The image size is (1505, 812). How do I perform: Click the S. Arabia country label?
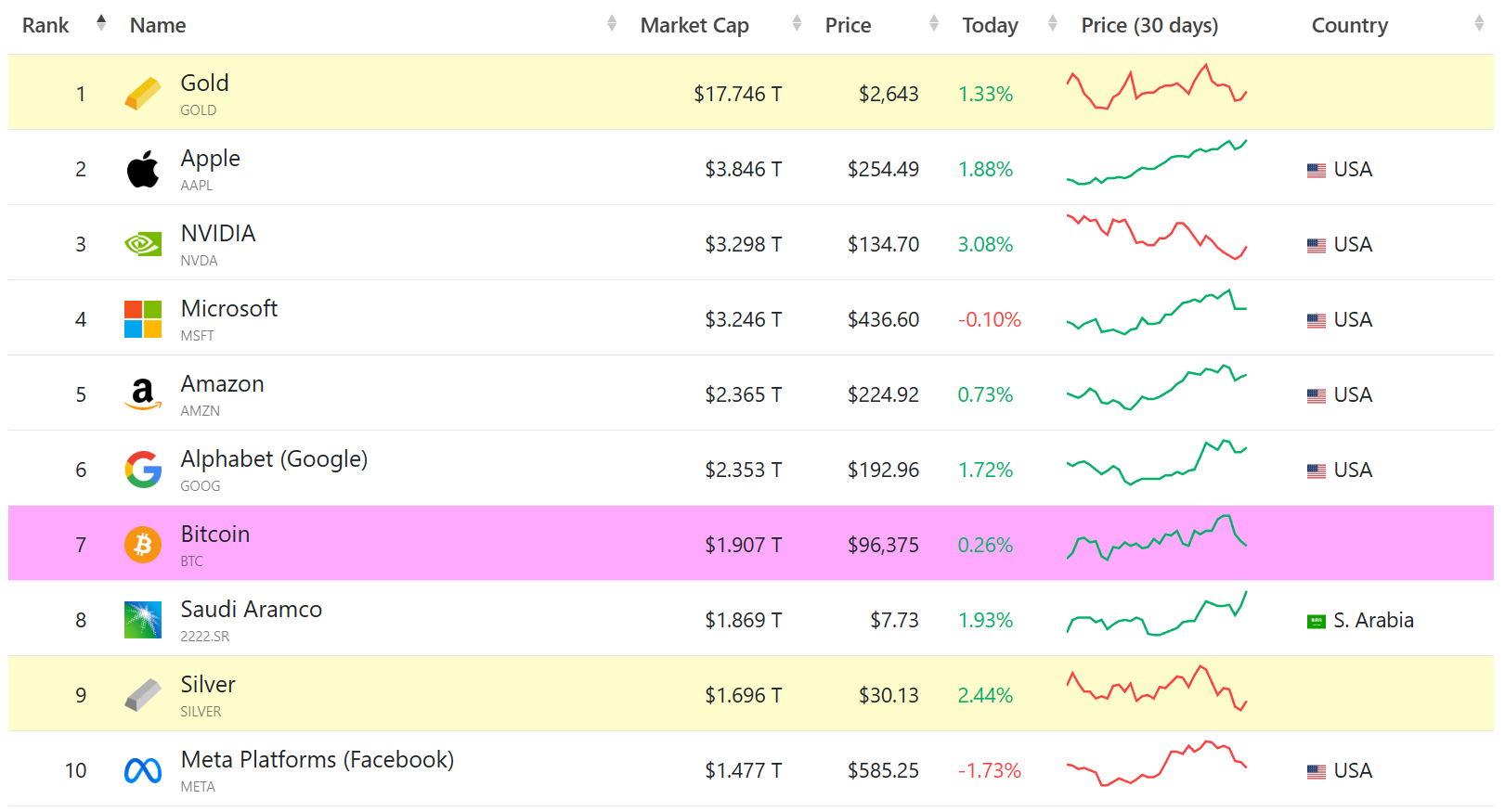tap(1373, 620)
